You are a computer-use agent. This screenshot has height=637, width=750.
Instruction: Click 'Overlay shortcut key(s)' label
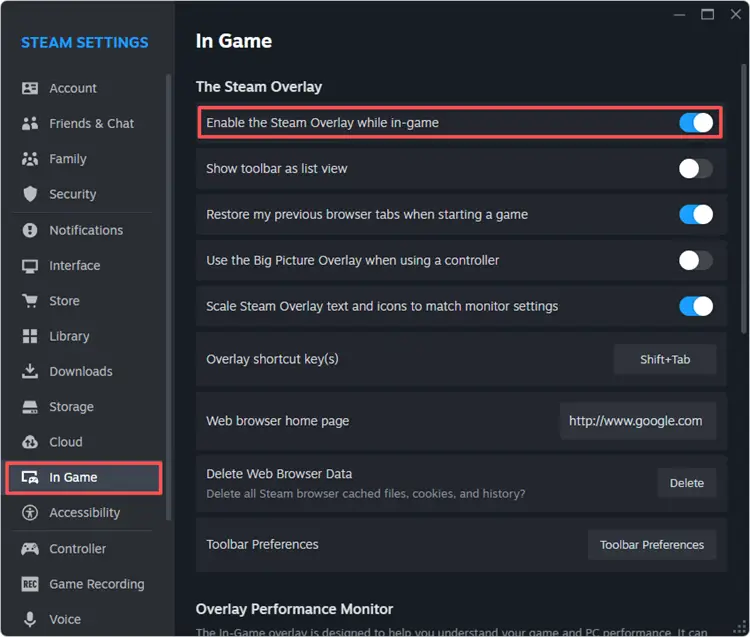coord(272,359)
